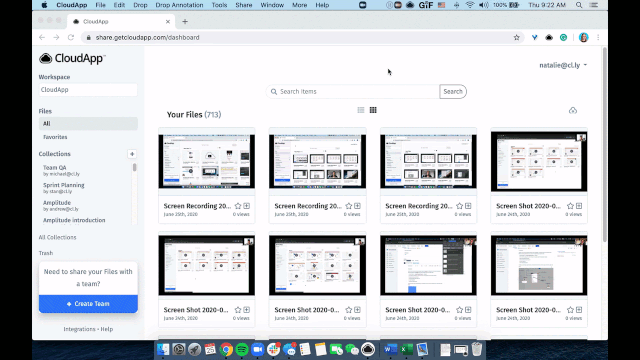Open a new browser tab

click(185, 22)
